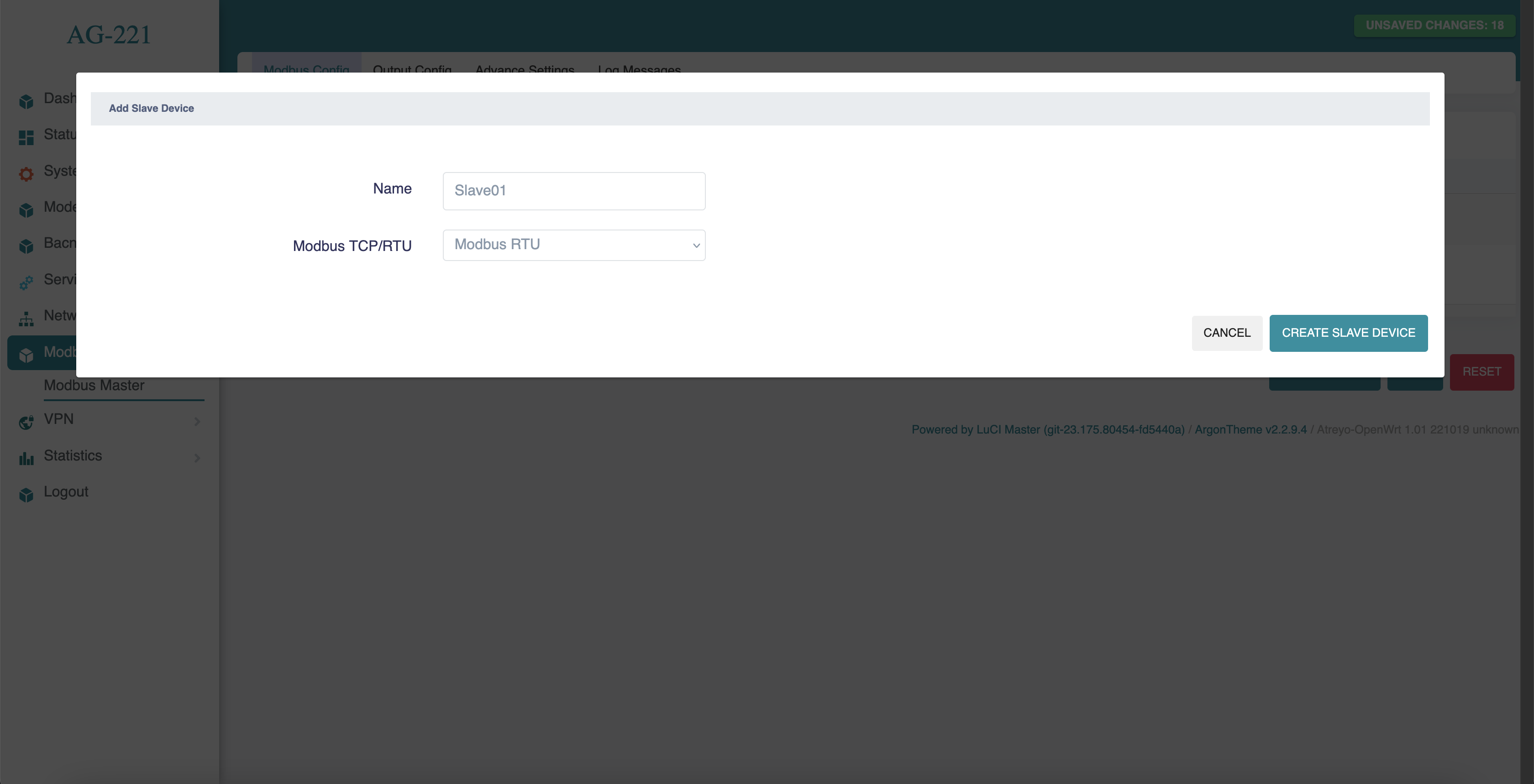Click the Services gears icon
Viewport: 1534px width, 784px height.
26,283
